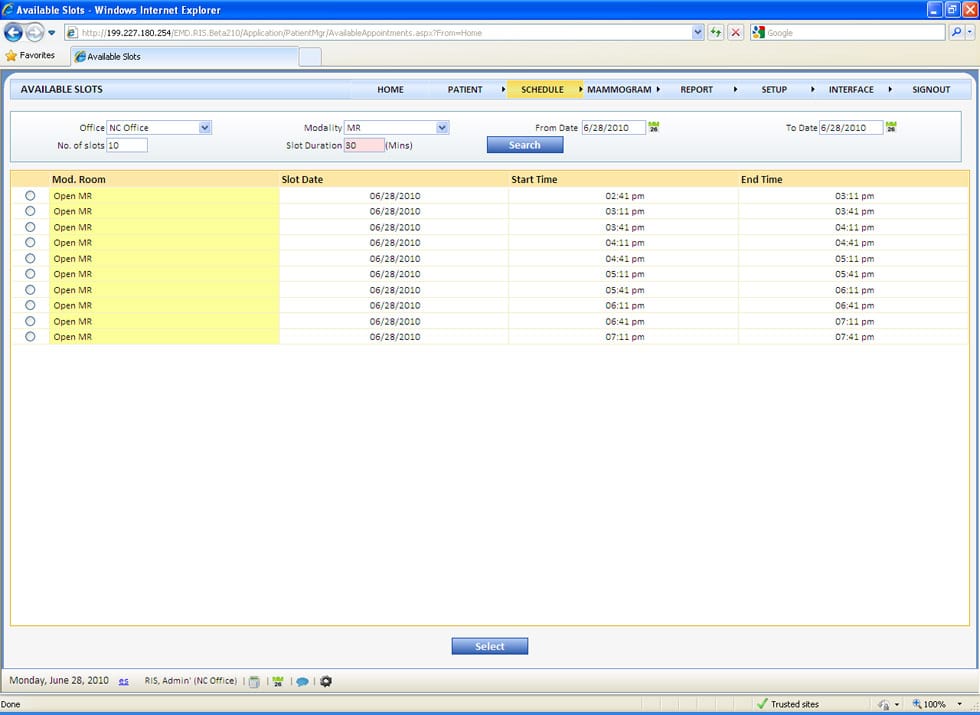Stop page loading with red X icon
The height and width of the screenshot is (715, 980).
click(x=735, y=33)
